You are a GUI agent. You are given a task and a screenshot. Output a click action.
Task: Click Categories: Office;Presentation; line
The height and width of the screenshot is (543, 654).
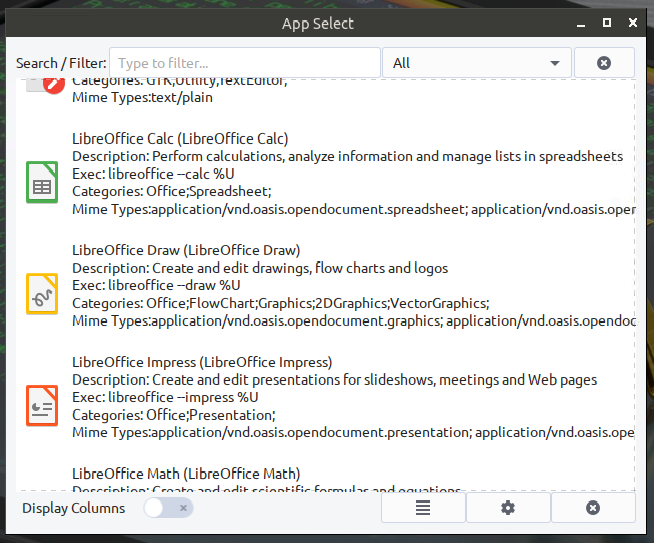pyautogui.click(x=174, y=415)
